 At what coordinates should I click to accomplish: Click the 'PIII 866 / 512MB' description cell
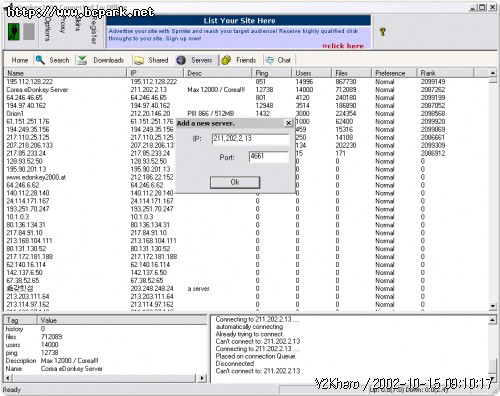coord(211,113)
